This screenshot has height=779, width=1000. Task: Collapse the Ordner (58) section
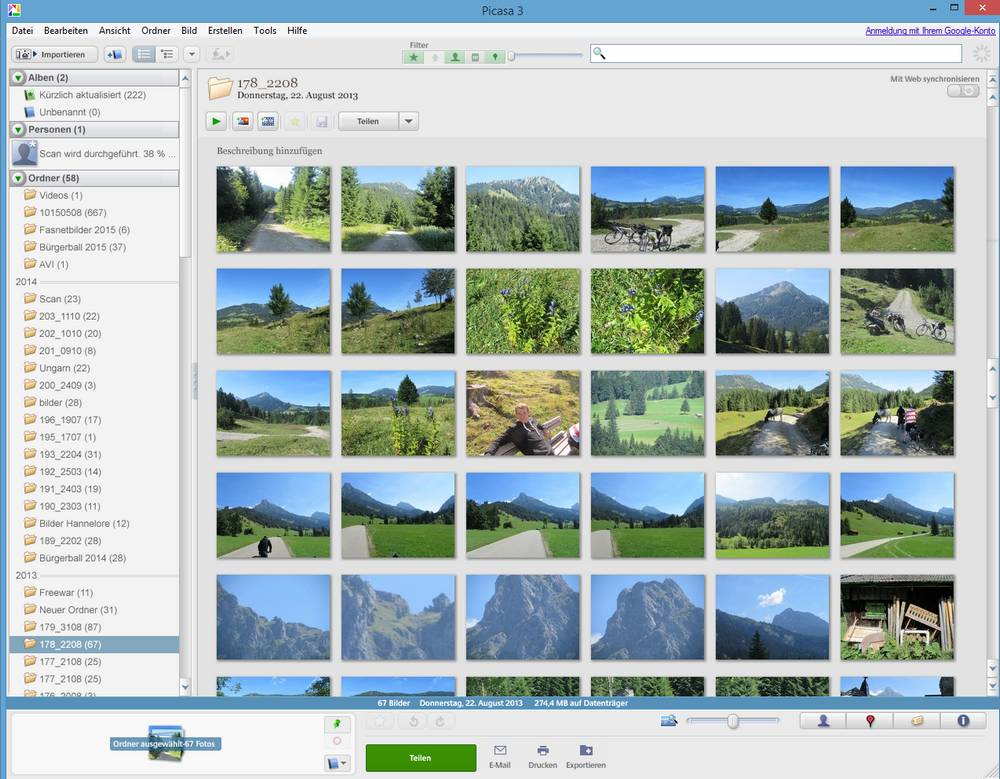[19, 178]
